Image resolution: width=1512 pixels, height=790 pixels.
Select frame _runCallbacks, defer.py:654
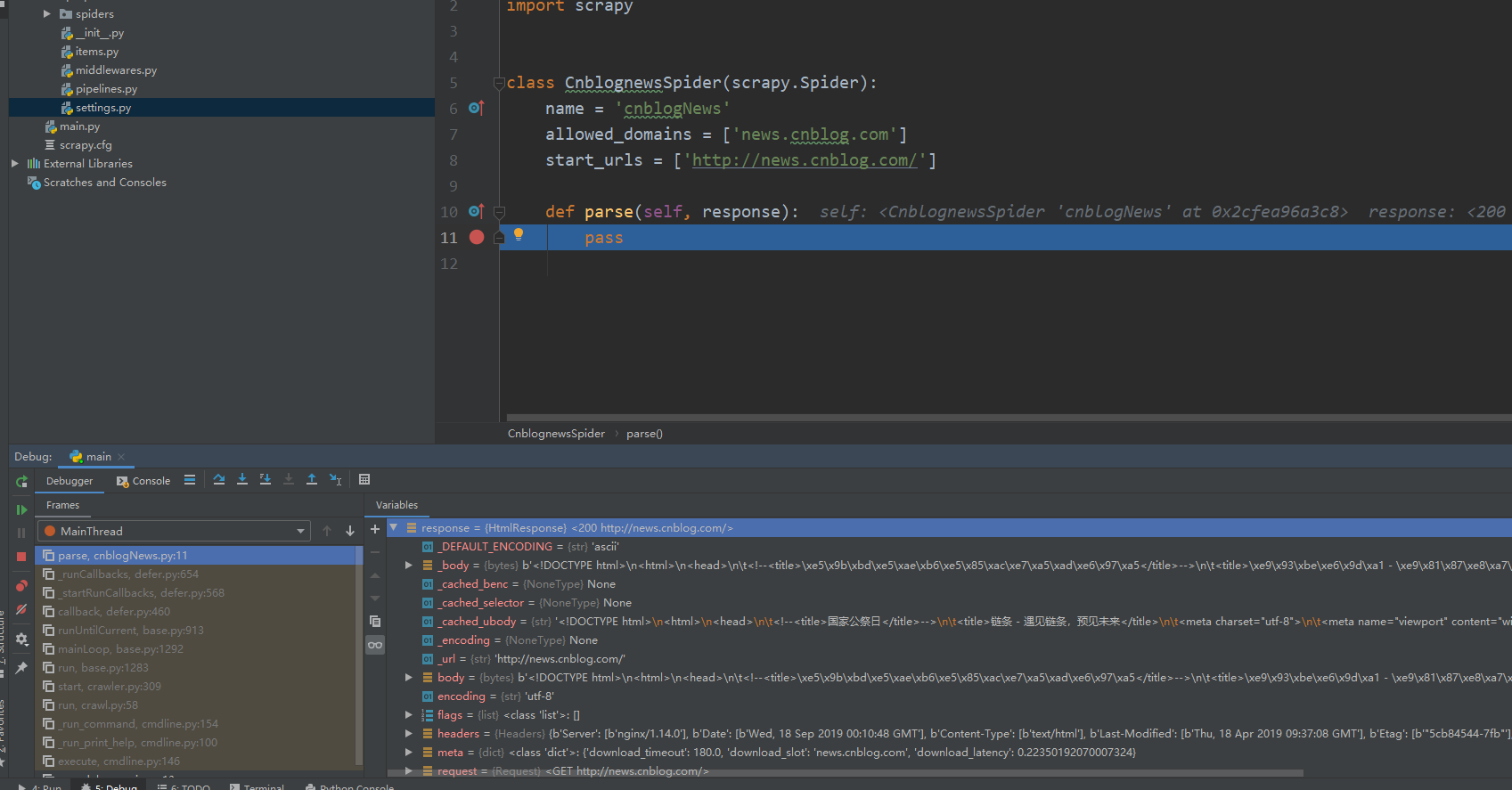[196, 574]
